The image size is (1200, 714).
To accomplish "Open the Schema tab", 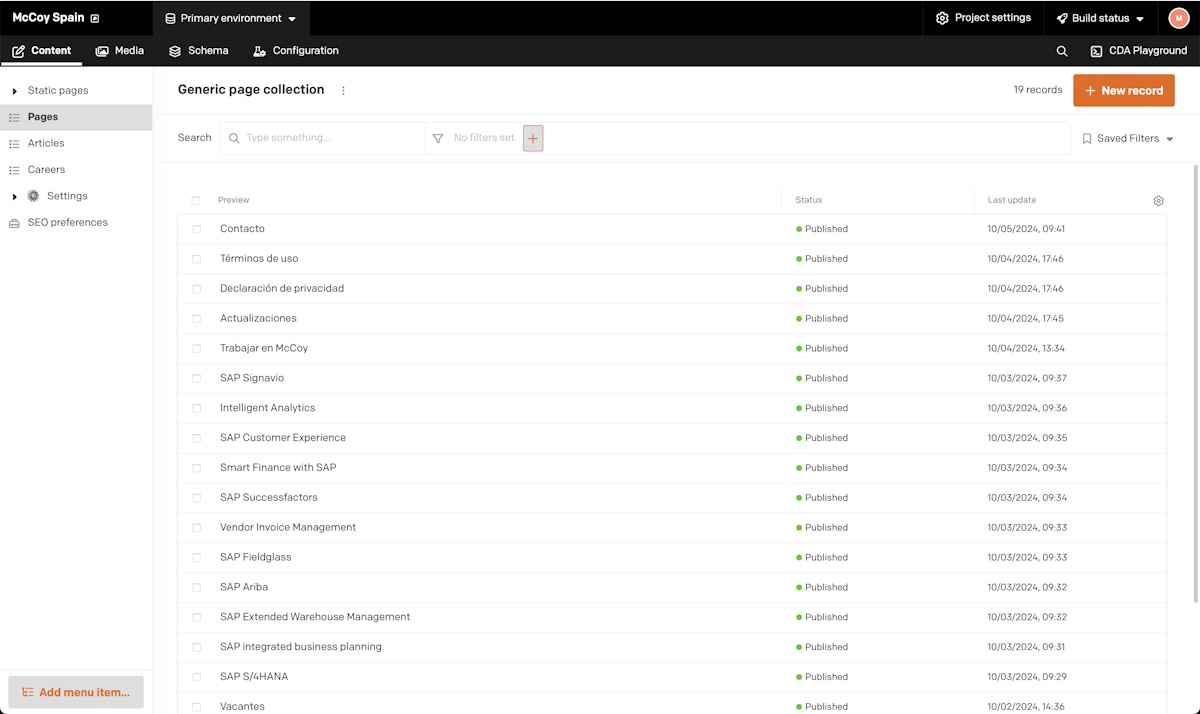I will point(198,51).
